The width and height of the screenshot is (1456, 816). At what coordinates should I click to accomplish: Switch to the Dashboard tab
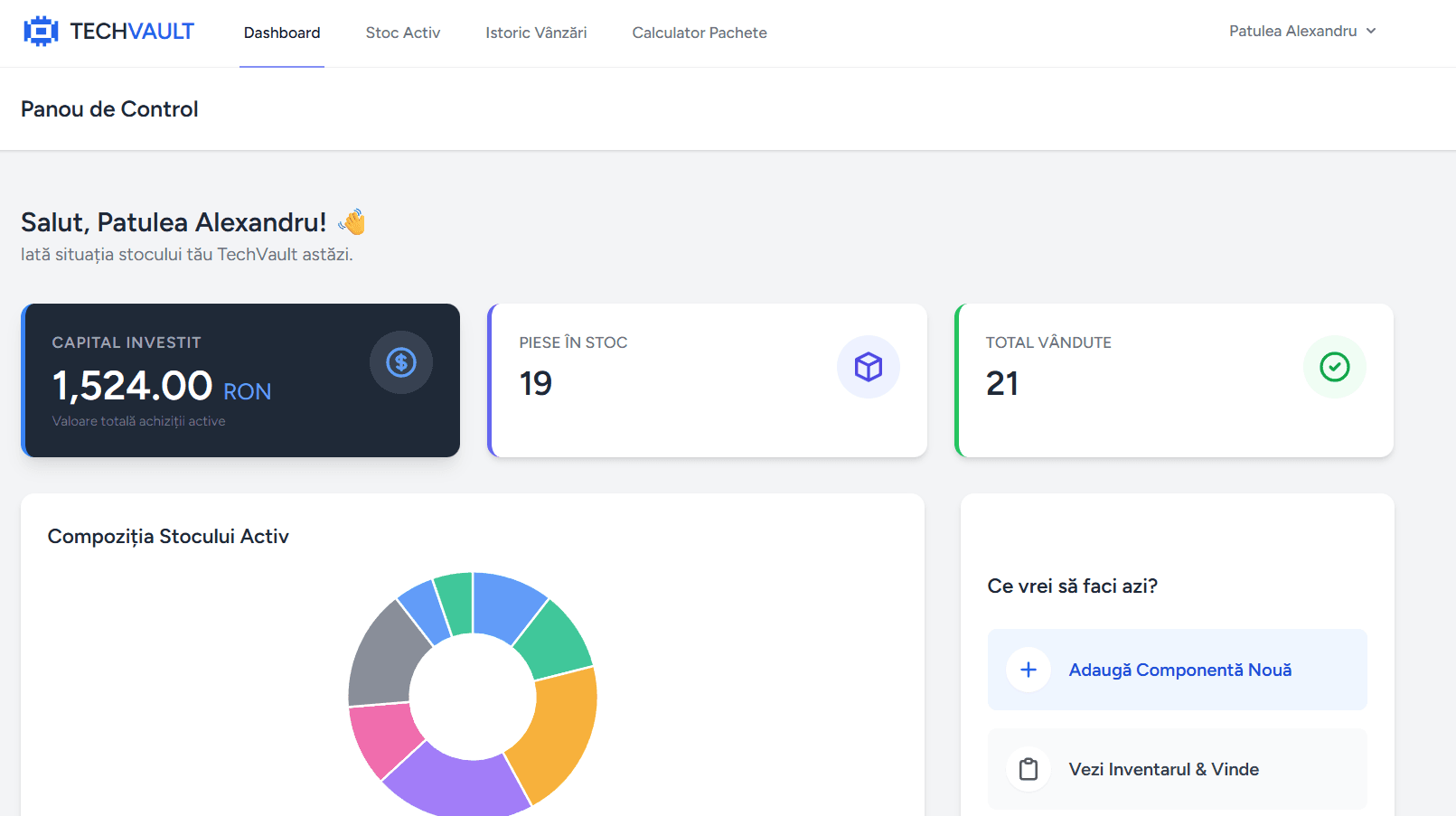tap(282, 33)
